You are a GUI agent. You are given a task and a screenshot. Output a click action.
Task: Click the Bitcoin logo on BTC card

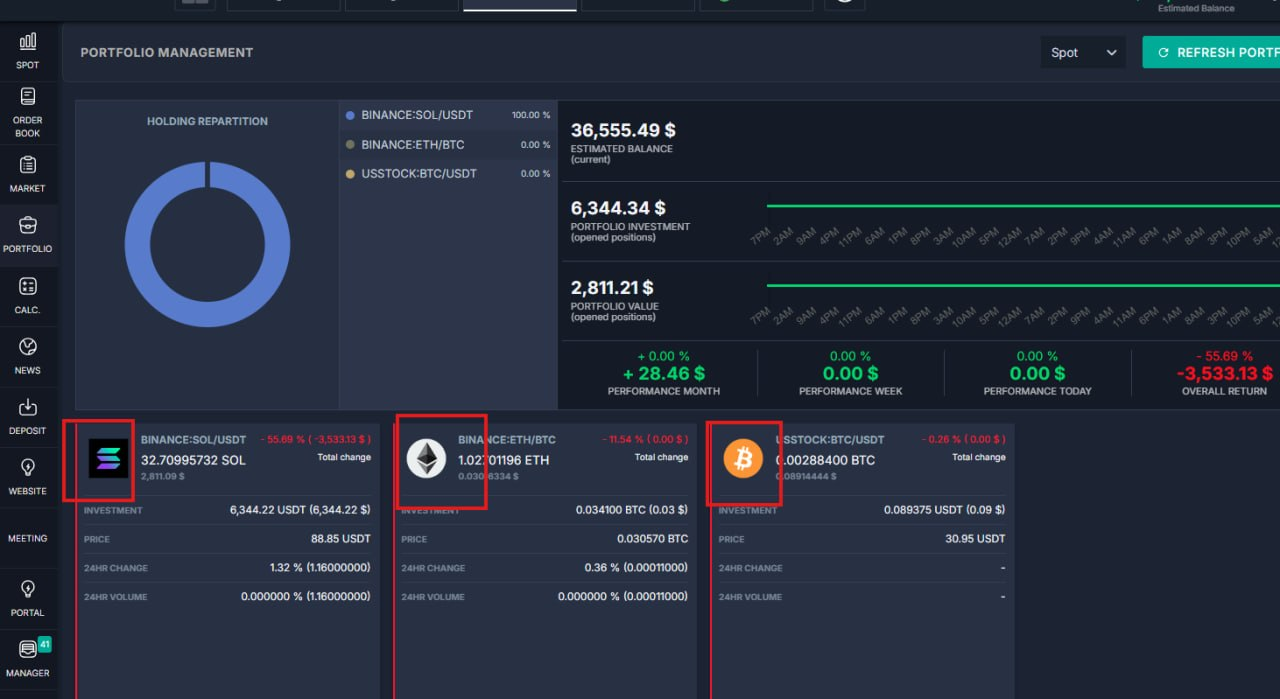pos(743,459)
